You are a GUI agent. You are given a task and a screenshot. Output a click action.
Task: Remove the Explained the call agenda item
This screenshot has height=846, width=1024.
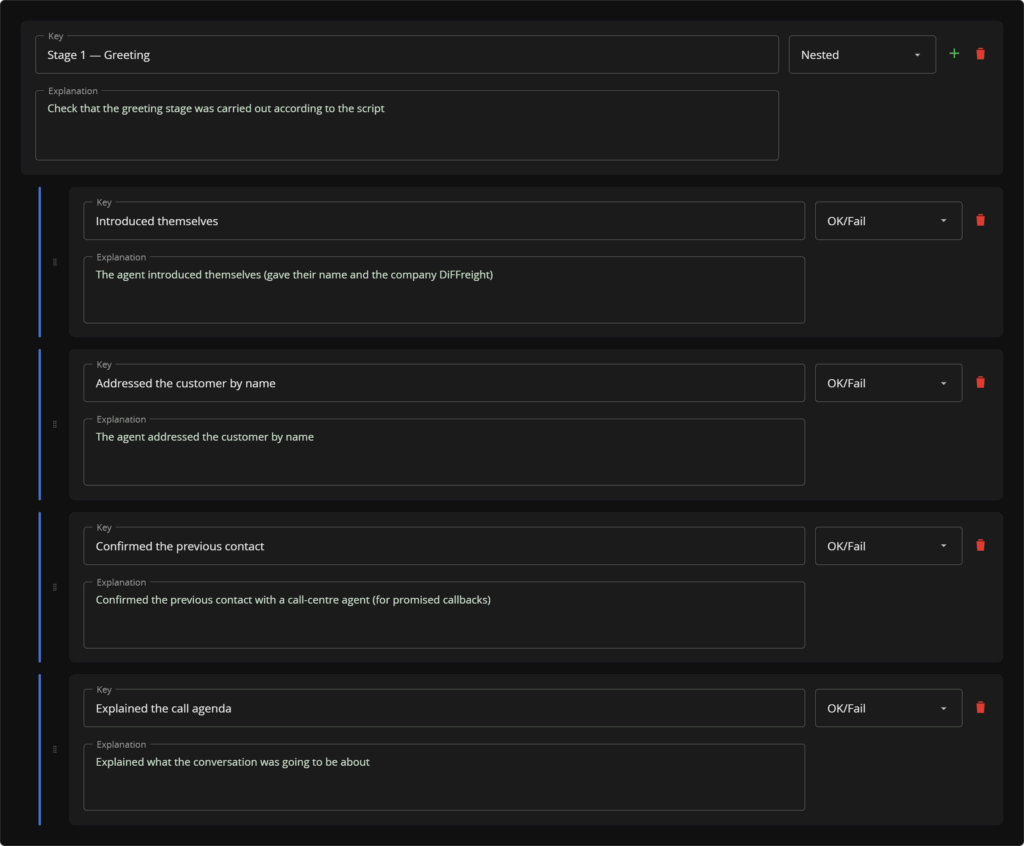(980, 708)
